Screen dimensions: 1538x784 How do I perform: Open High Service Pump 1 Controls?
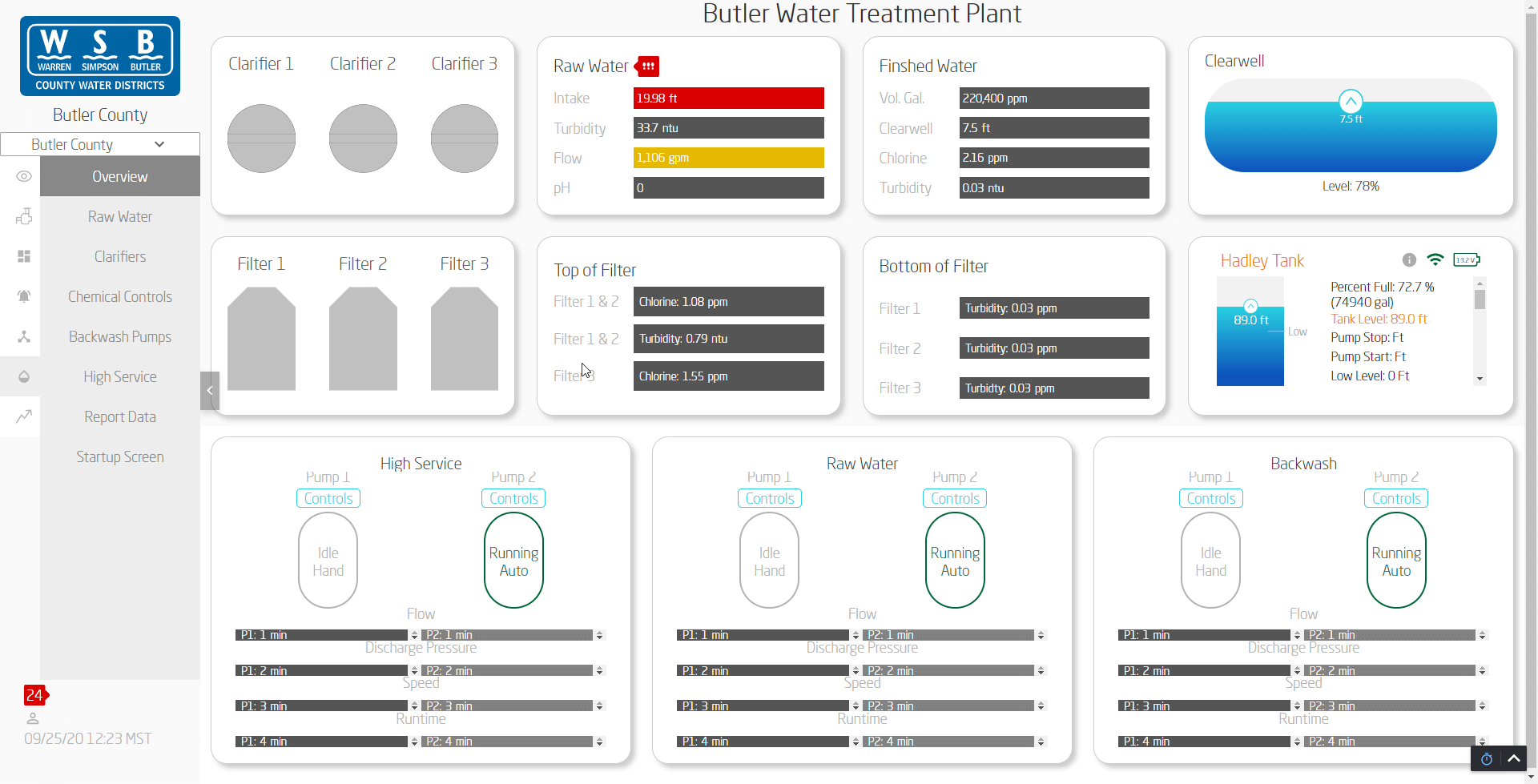pos(328,498)
